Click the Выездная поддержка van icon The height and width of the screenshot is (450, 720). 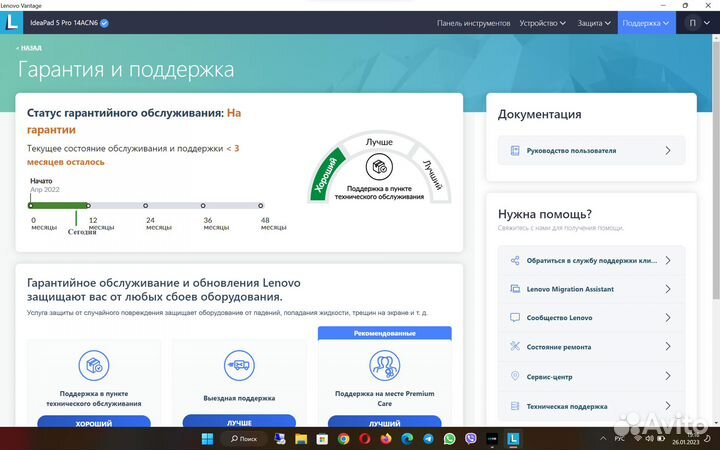tap(239, 366)
